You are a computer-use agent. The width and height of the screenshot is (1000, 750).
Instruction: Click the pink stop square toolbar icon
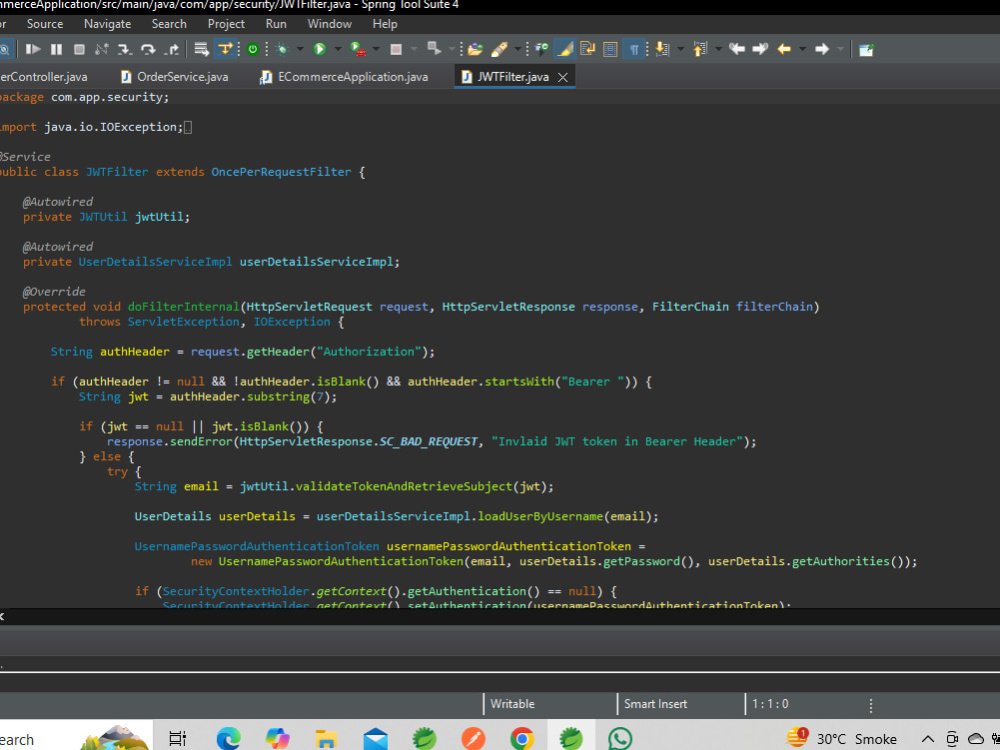[x=396, y=49]
